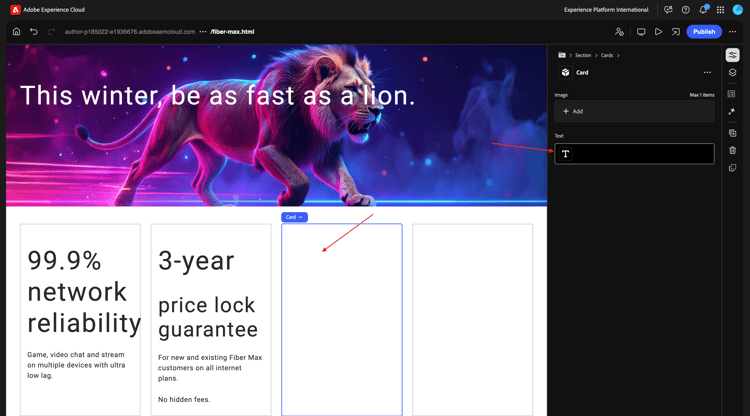Screen dimensions: 750x416
Task: Open the more options menu beside Publish
Action: tap(732, 32)
